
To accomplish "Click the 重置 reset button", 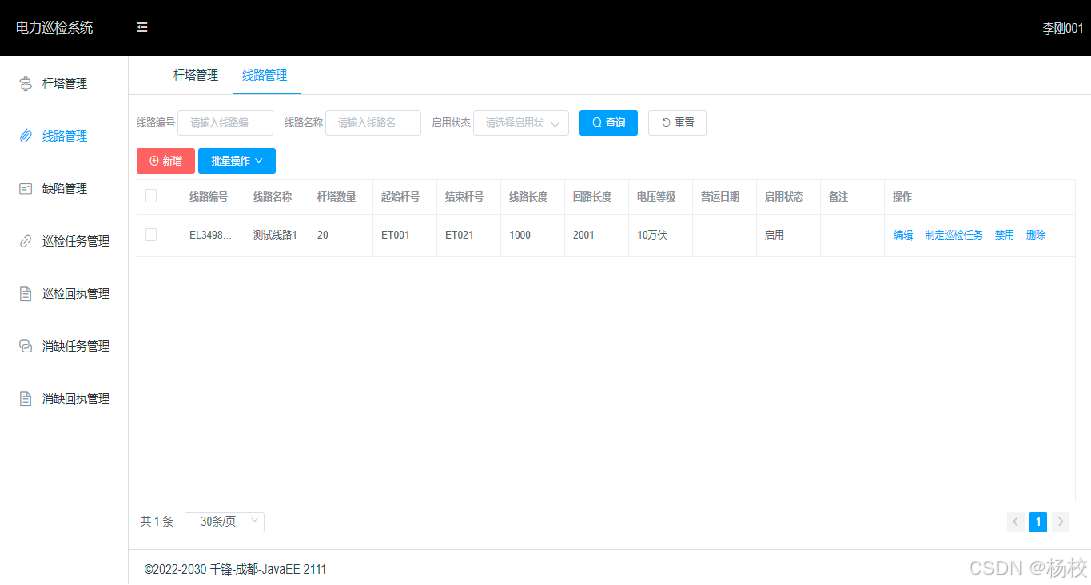I will point(677,122).
